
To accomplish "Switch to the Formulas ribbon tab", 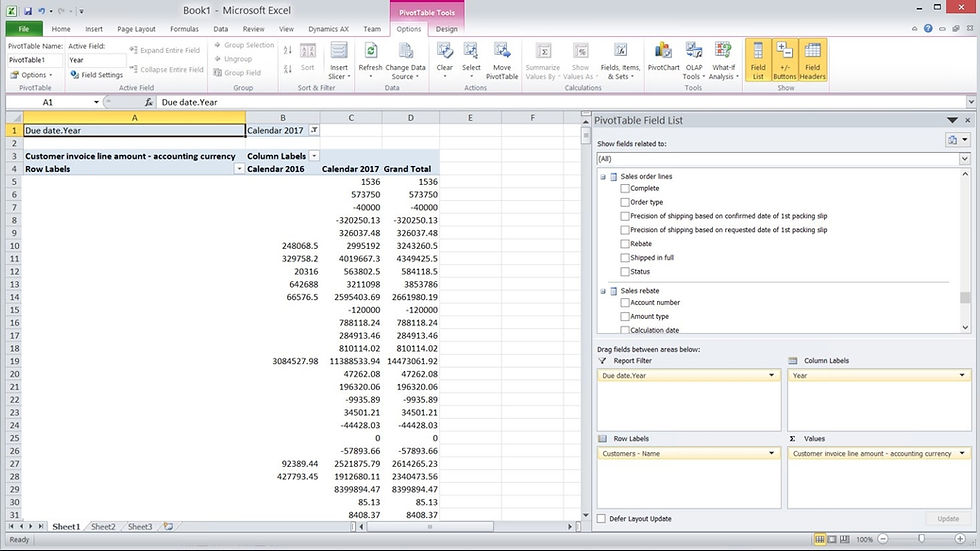I will [x=184, y=29].
